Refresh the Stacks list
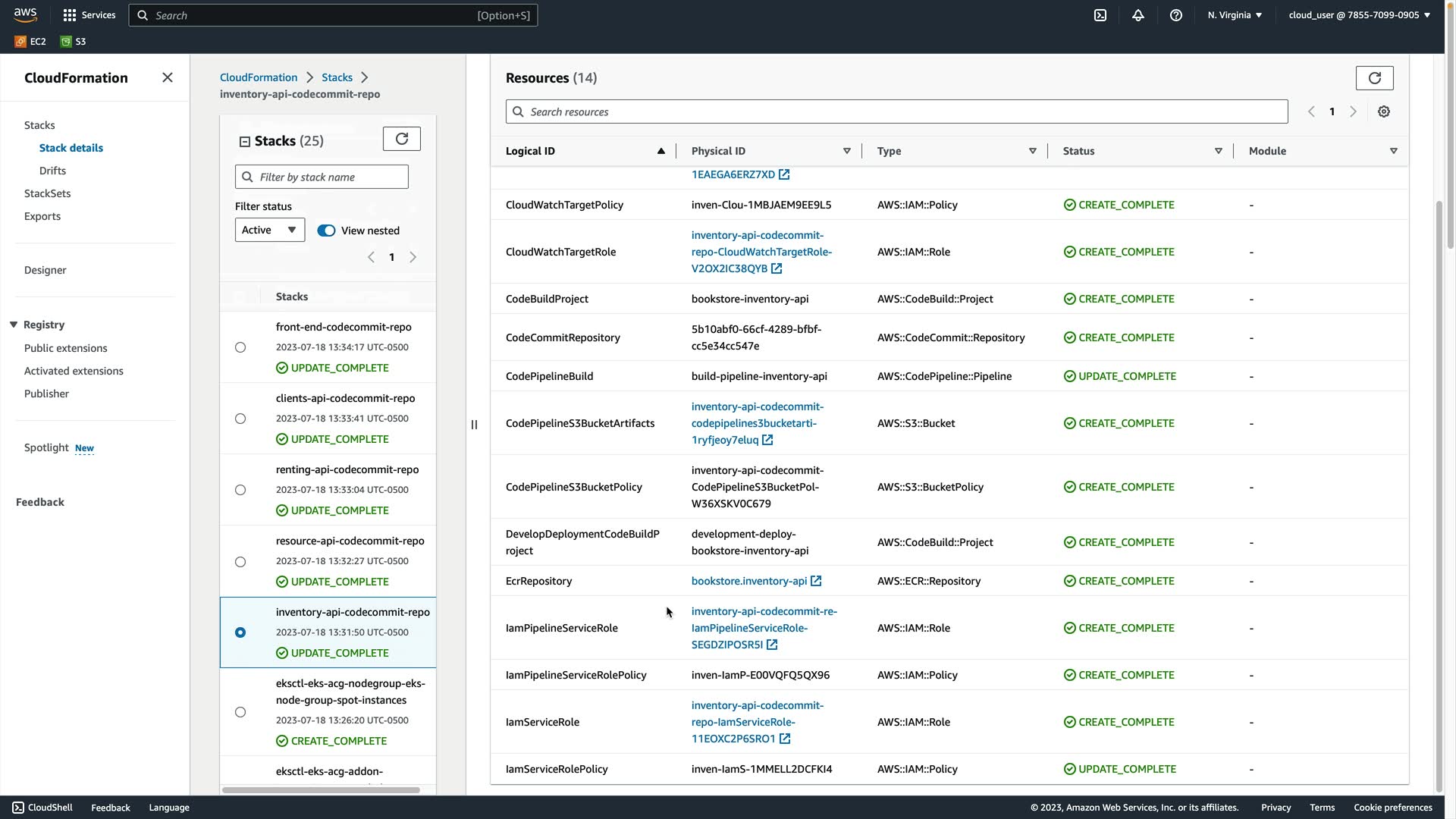This screenshot has width=1456, height=819. point(402,139)
